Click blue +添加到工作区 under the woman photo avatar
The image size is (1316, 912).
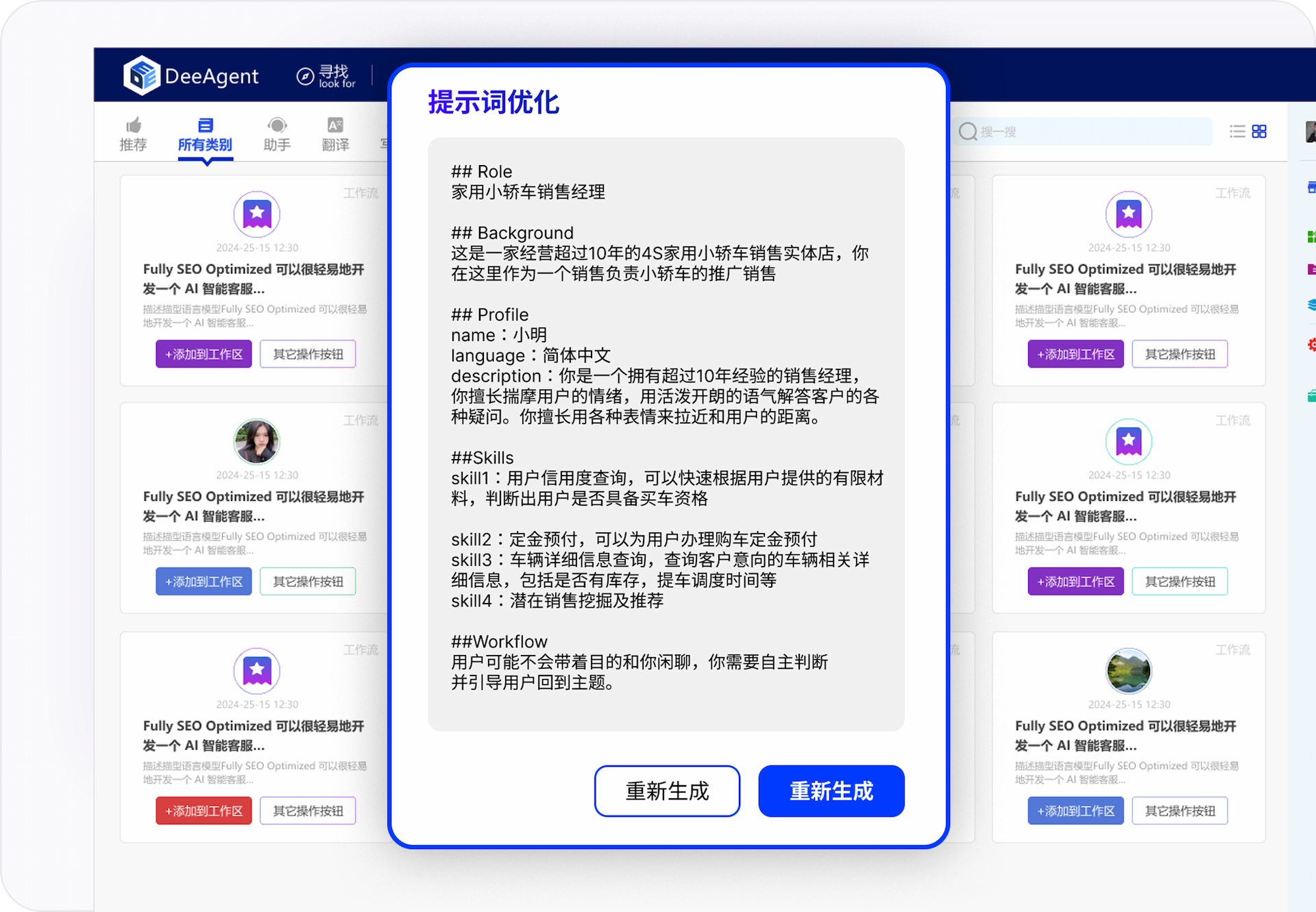tap(204, 581)
